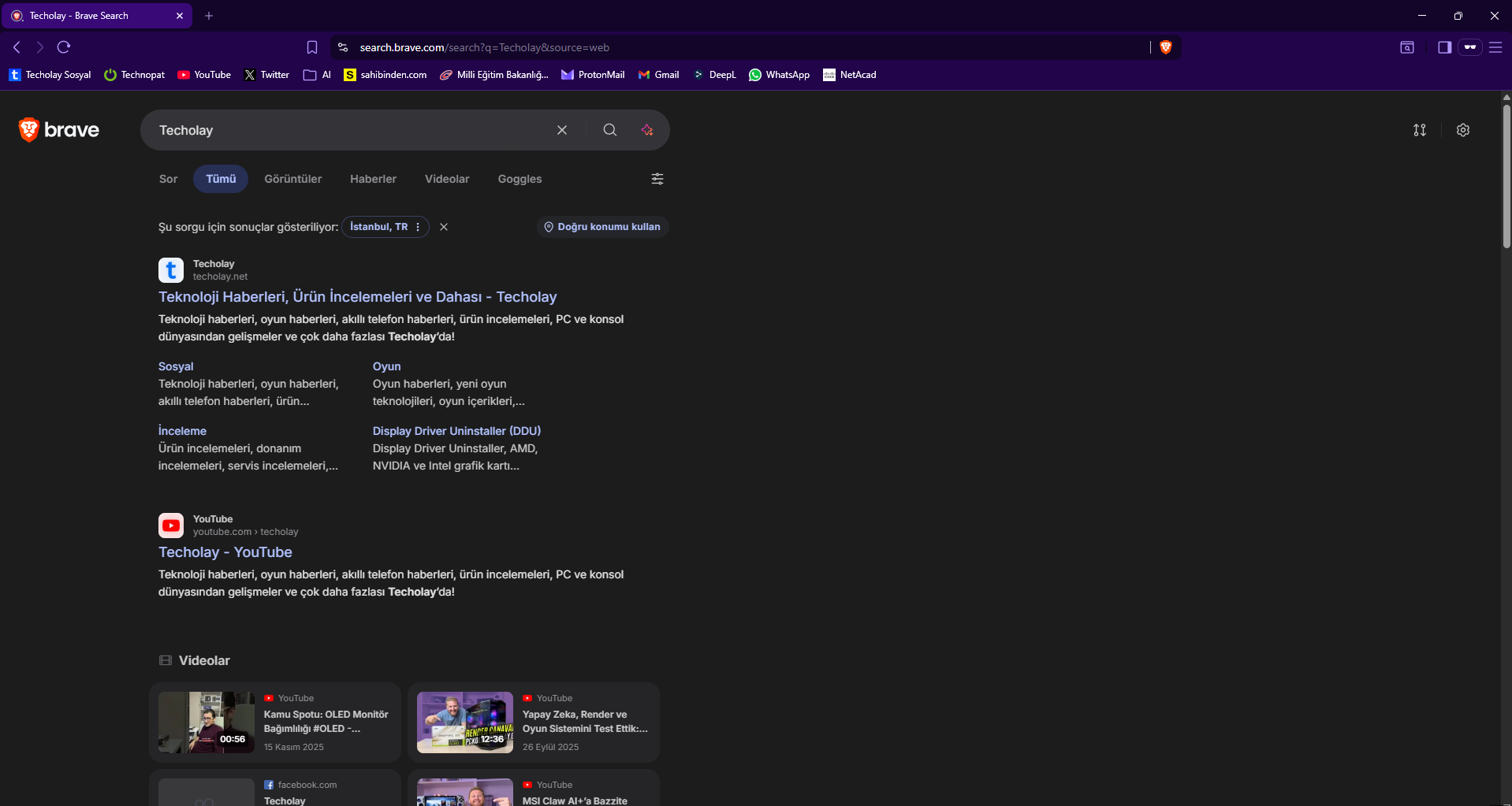Click the Brave logo to go home
This screenshot has width=1512, height=806.
point(59,130)
